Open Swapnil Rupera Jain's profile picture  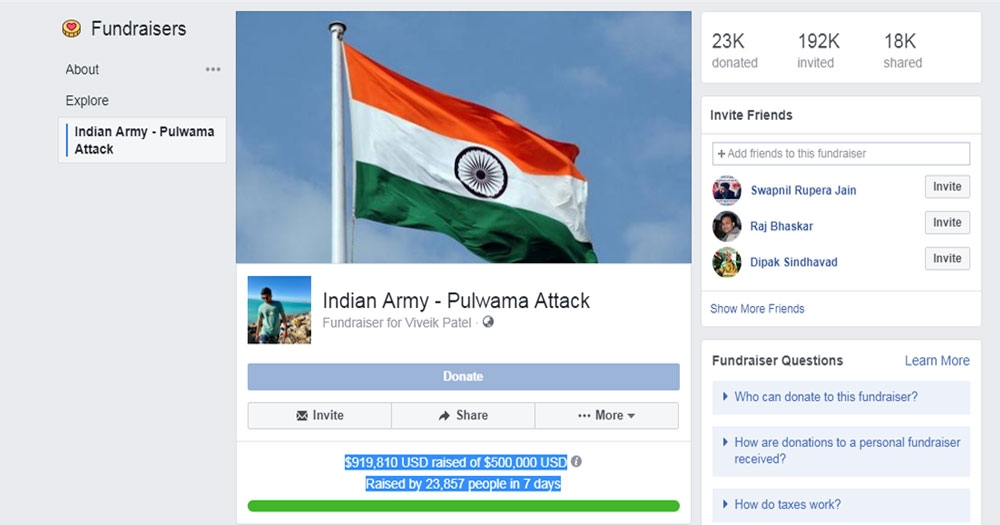726,190
